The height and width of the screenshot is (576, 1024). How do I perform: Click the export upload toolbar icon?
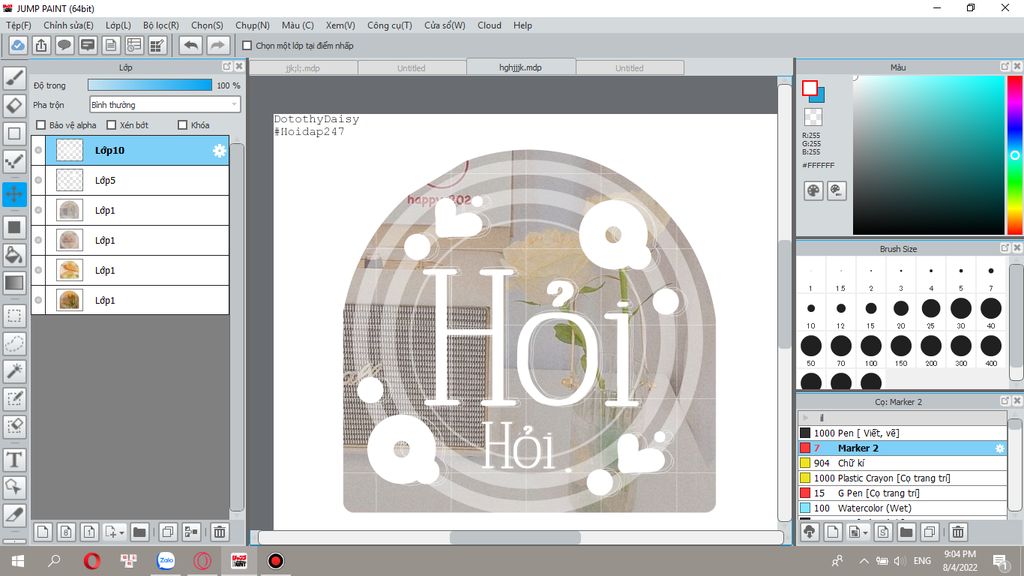pyautogui.click(x=41, y=46)
